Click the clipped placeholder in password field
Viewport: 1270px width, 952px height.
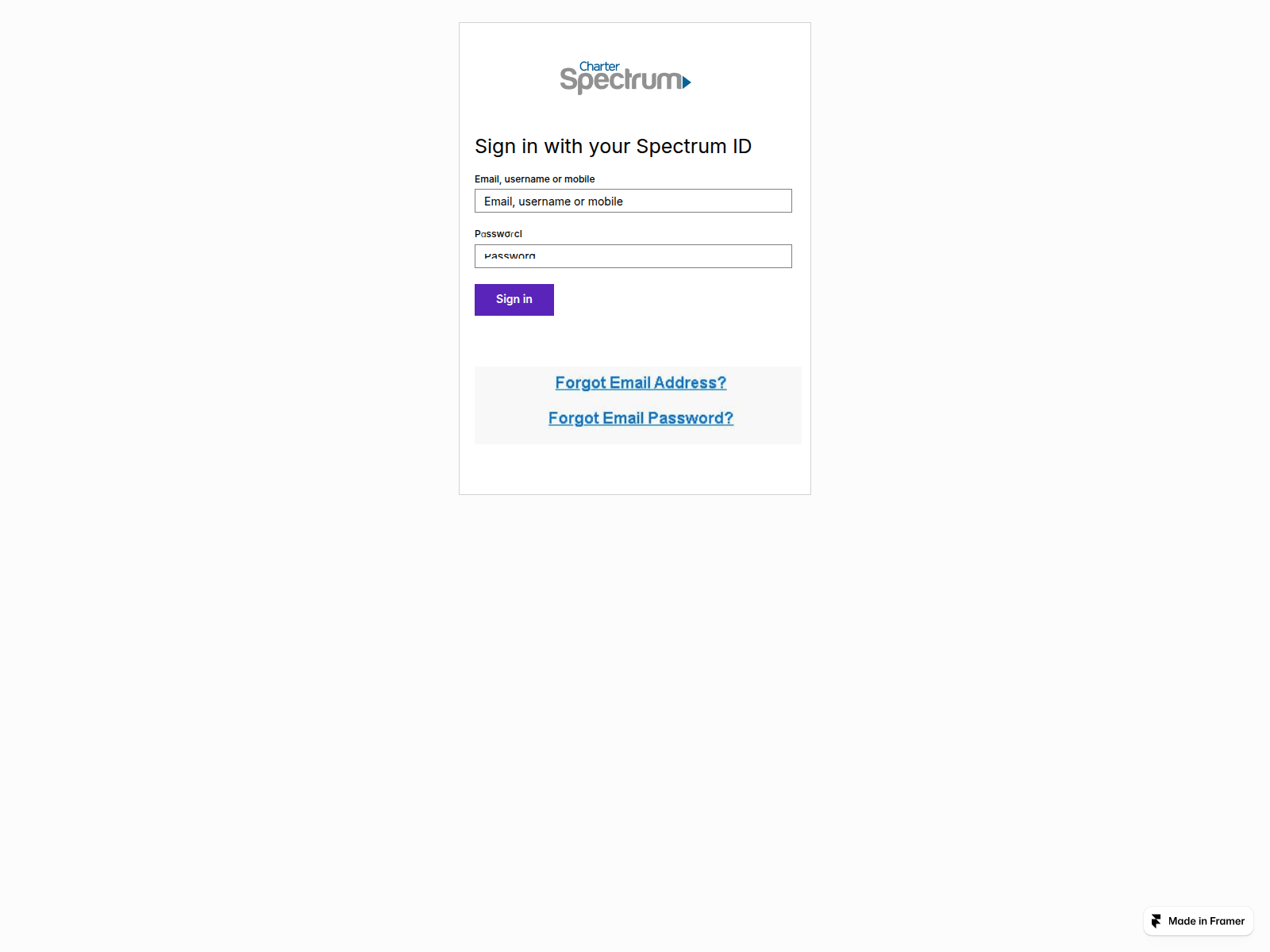point(510,255)
